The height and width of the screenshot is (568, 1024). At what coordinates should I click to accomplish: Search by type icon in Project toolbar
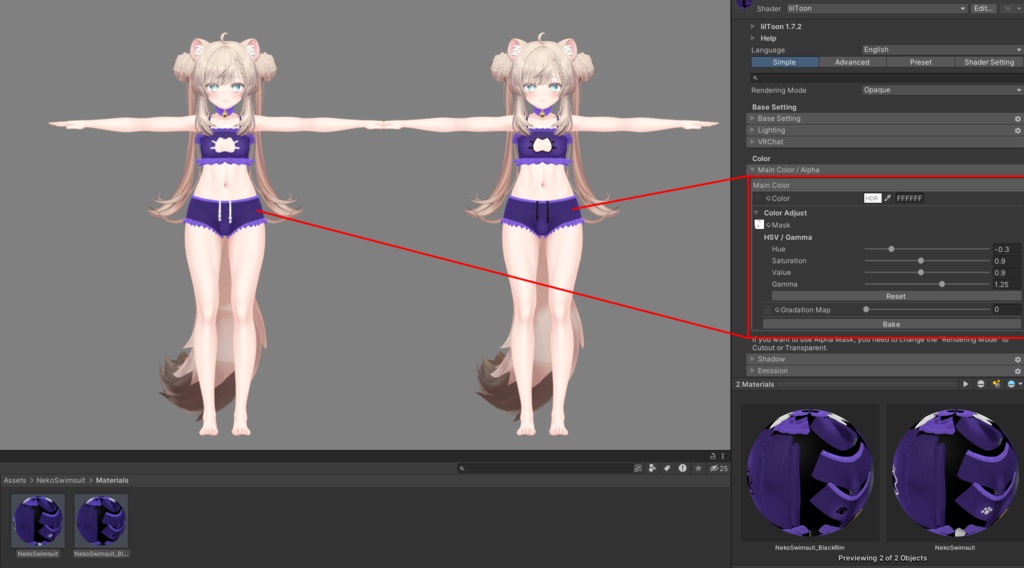[x=652, y=468]
